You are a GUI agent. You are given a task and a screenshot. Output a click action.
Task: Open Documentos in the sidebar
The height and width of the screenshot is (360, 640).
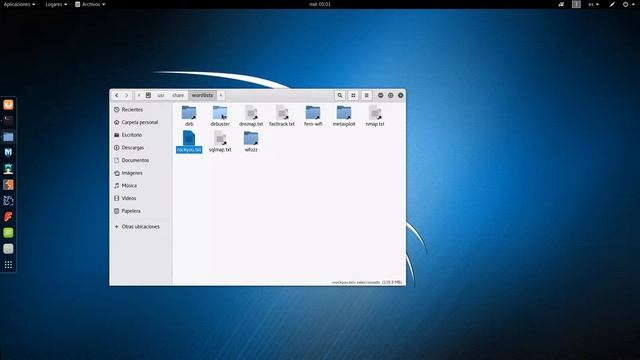(141, 160)
